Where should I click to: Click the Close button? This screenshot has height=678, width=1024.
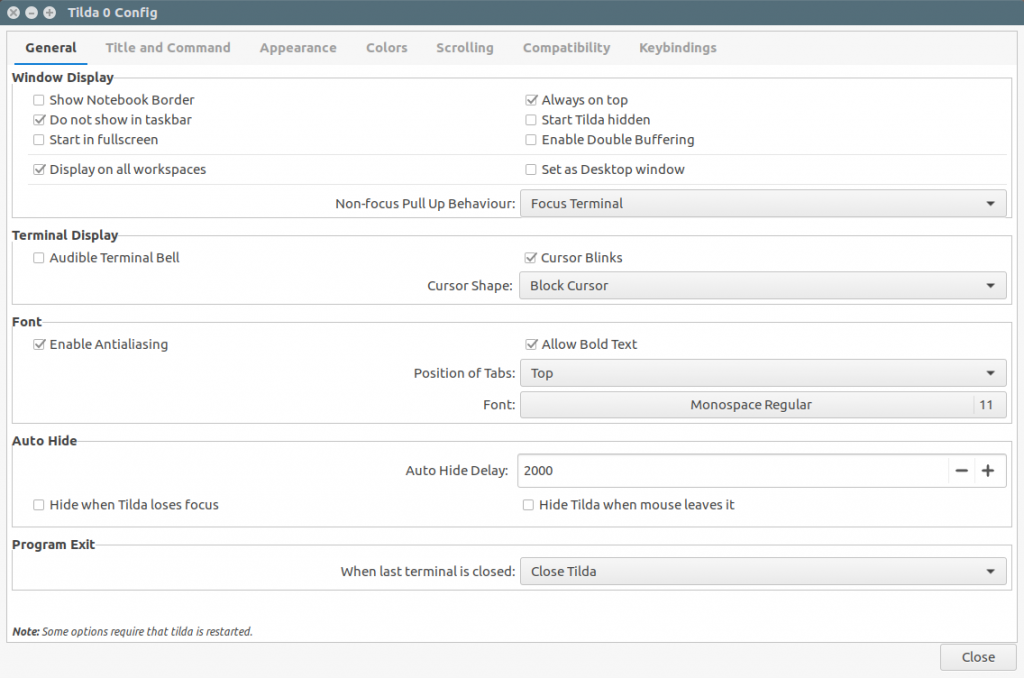tap(977, 657)
